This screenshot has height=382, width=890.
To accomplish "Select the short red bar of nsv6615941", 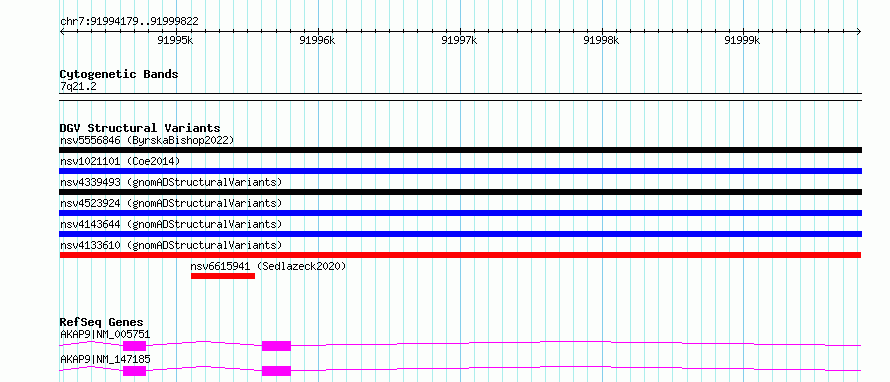I will [x=223, y=276].
